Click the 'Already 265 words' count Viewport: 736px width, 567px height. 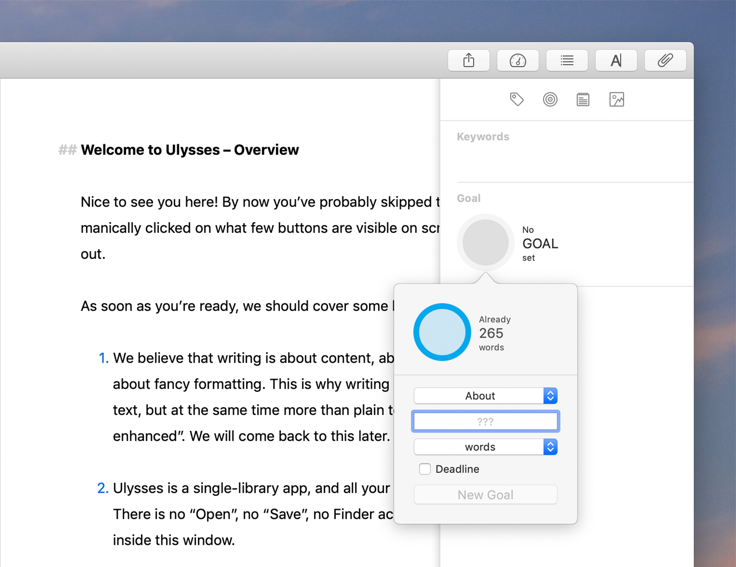coord(494,333)
